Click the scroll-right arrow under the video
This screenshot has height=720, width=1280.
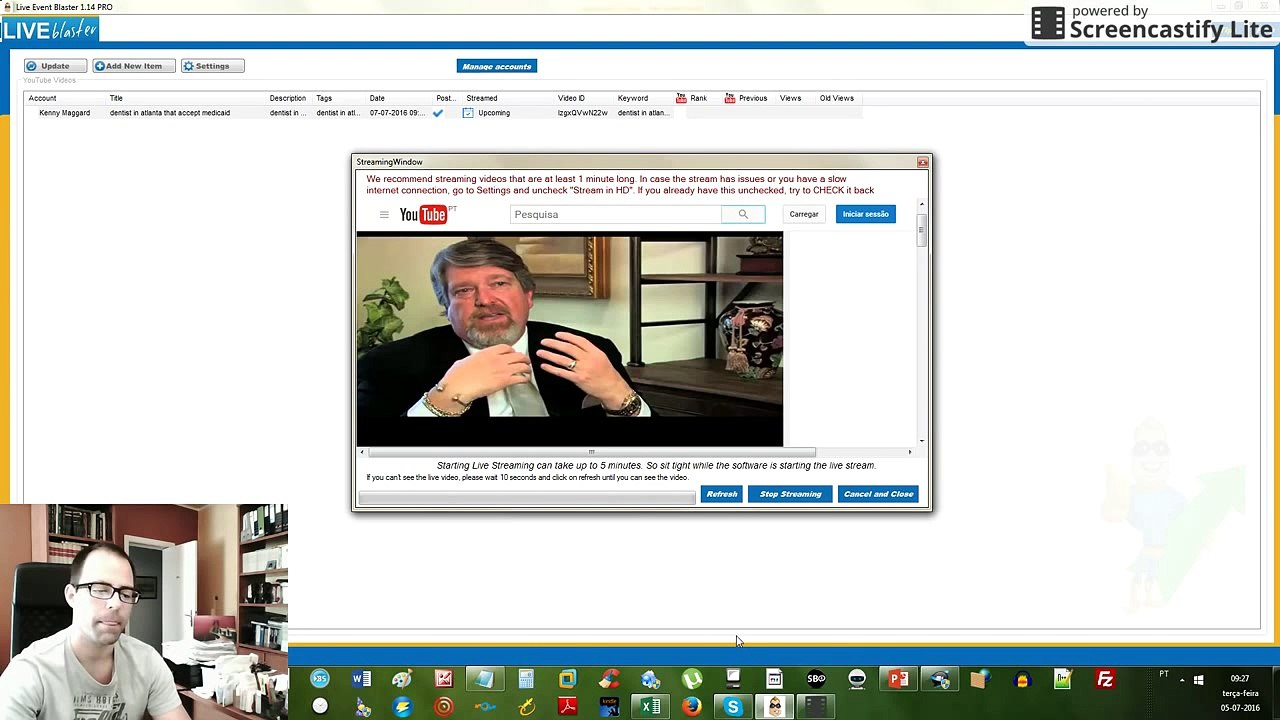tap(910, 452)
